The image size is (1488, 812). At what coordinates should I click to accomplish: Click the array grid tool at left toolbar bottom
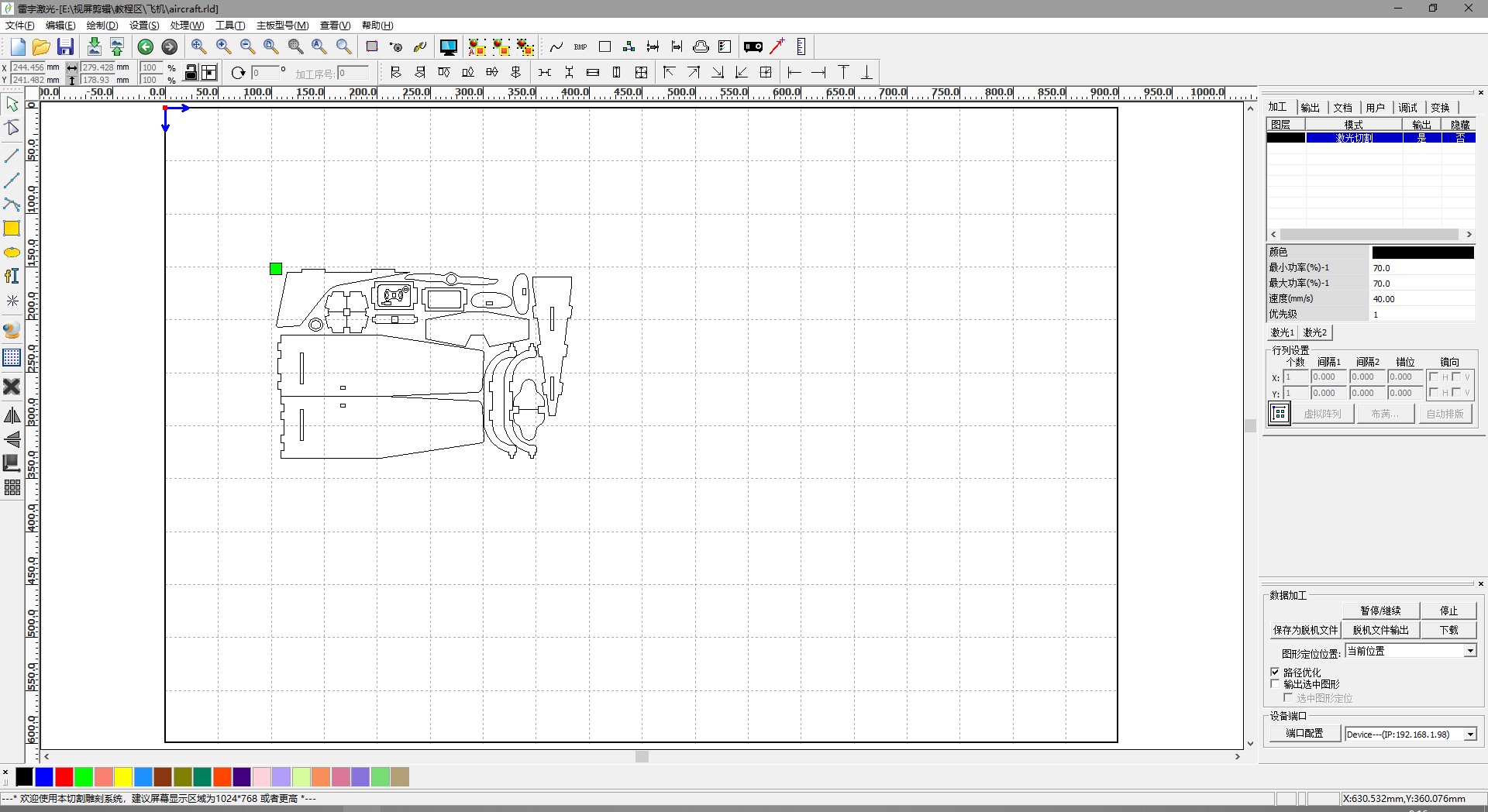12,487
